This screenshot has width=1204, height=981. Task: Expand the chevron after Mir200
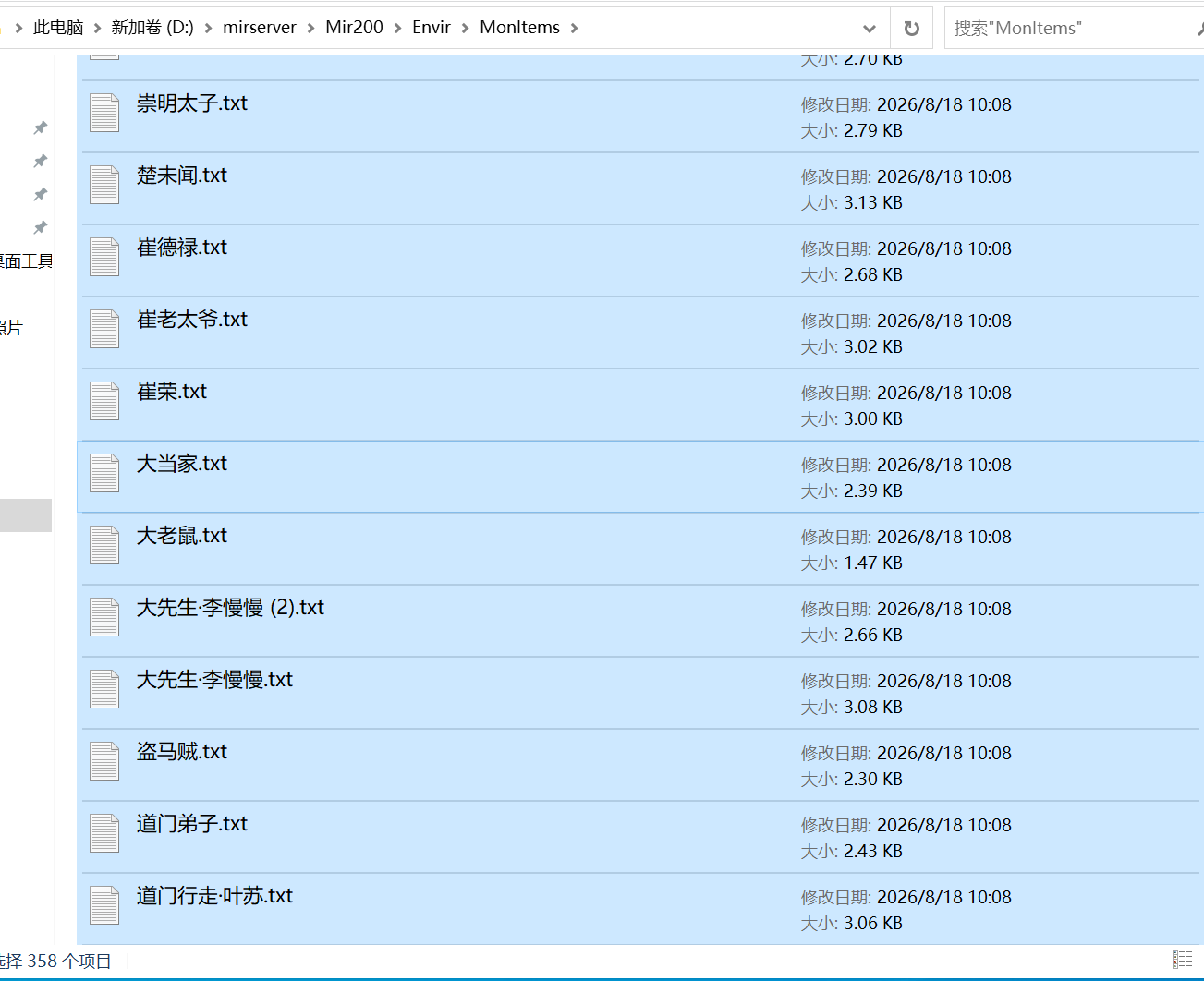397,29
